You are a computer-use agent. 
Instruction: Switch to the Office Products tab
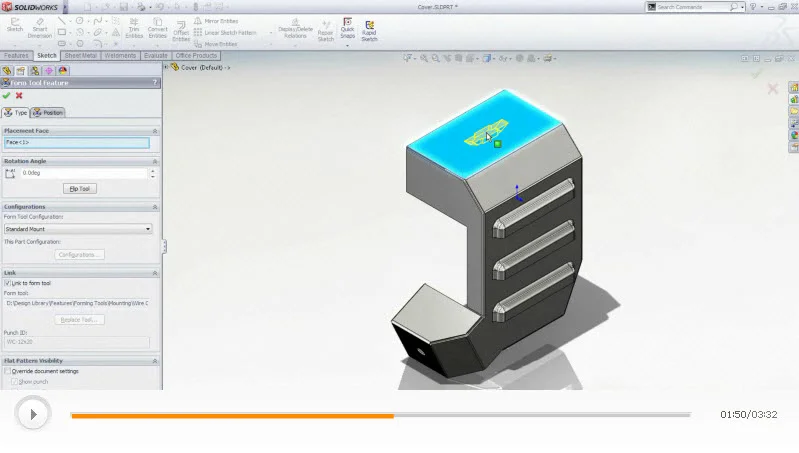196,56
